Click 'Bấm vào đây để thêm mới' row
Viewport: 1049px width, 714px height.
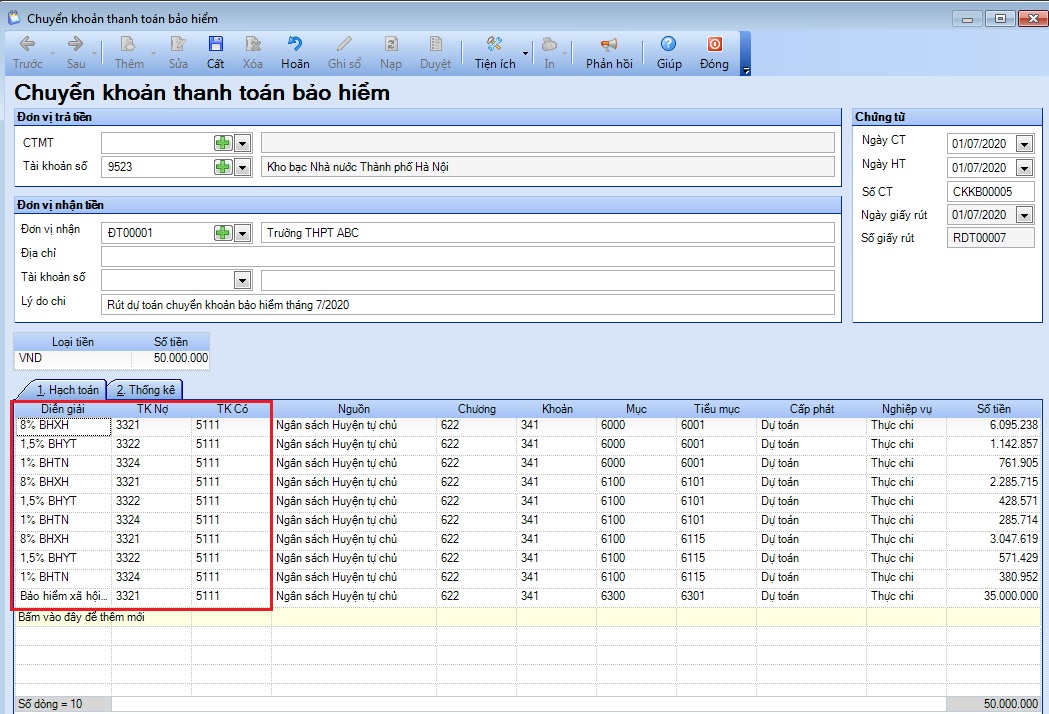click(527, 617)
